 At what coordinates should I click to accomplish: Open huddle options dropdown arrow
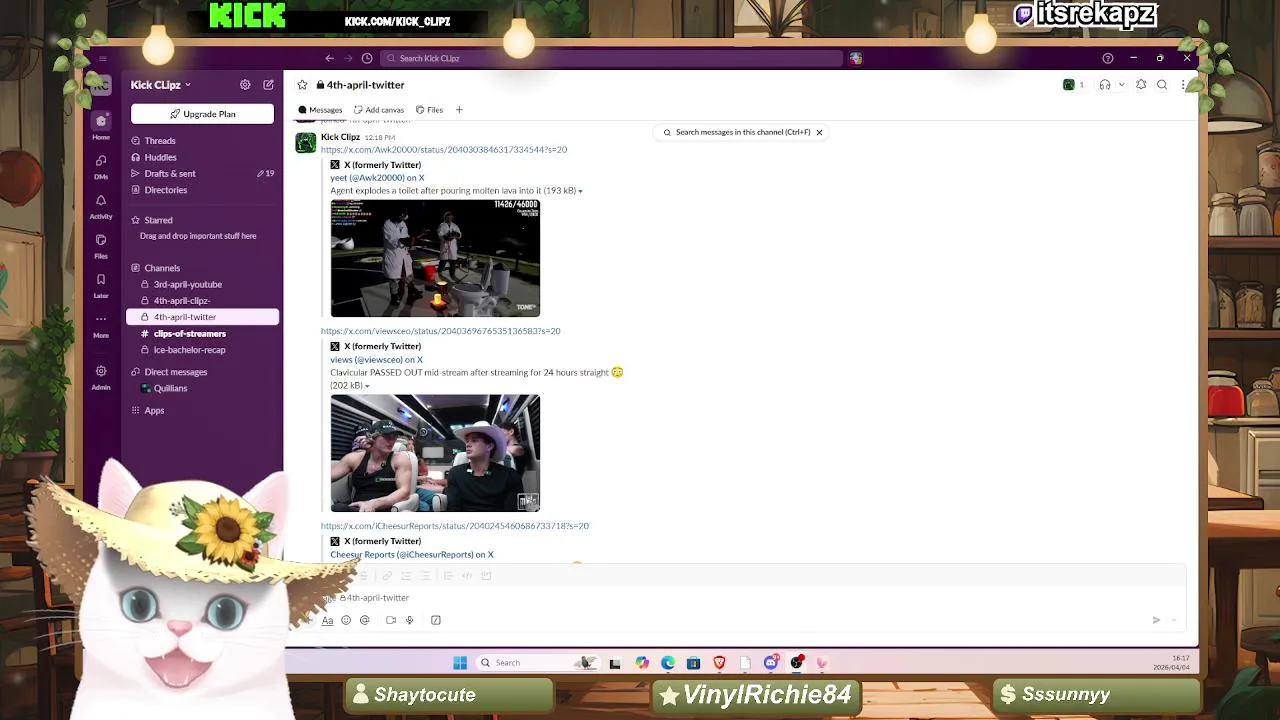point(1121,85)
